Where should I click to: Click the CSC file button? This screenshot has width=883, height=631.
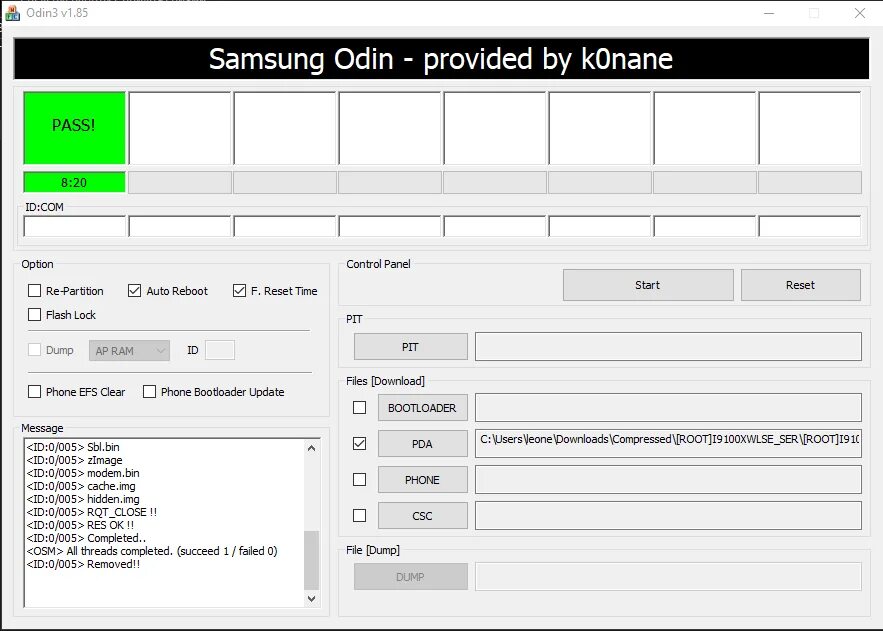[x=422, y=516]
